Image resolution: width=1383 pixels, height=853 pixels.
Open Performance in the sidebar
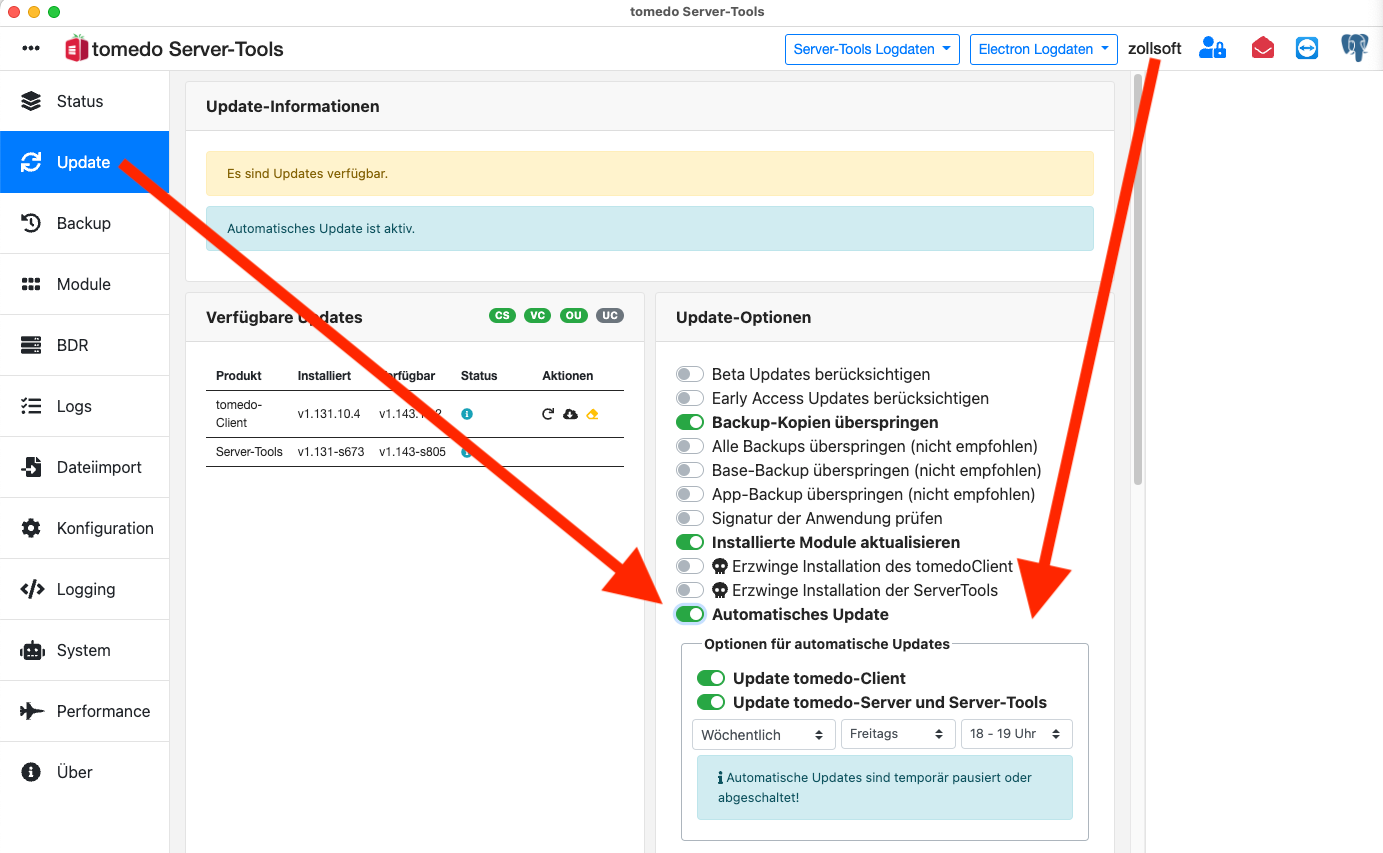84,711
